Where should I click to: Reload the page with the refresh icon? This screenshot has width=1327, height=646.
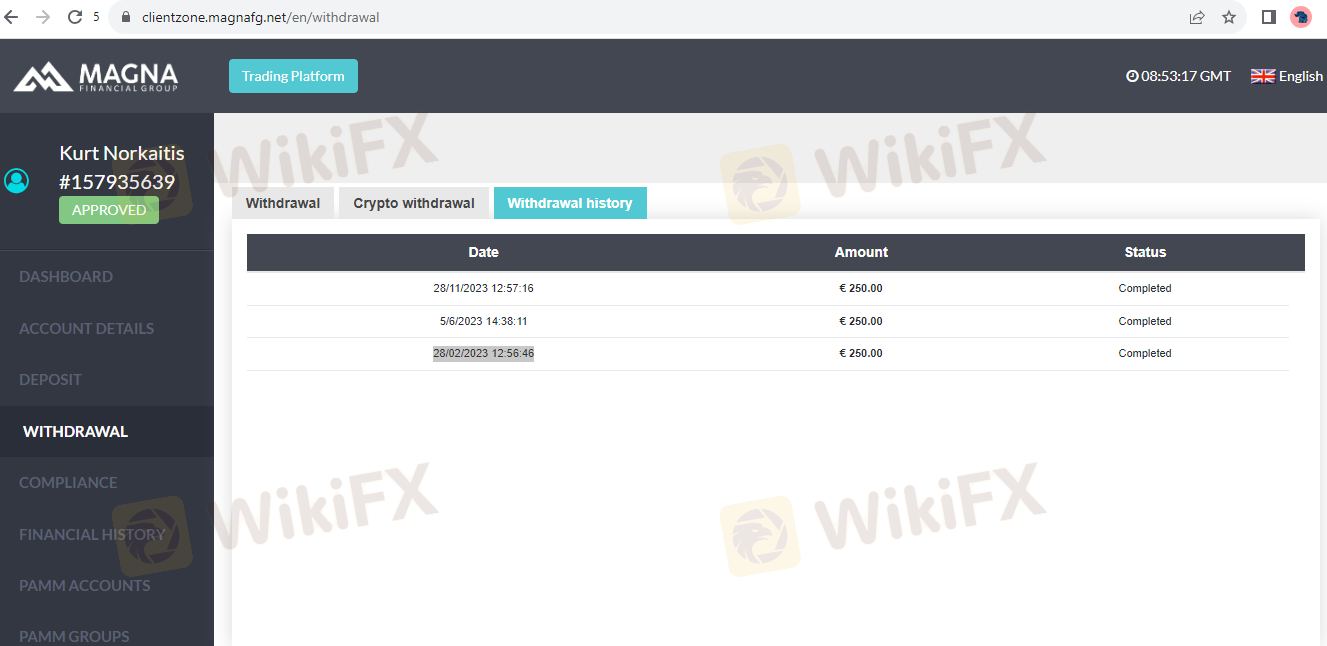click(75, 17)
